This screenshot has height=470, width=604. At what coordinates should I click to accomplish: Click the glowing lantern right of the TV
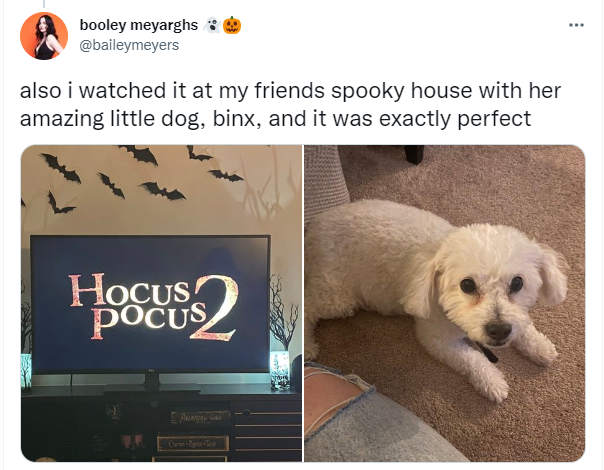pyautogui.click(x=279, y=369)
